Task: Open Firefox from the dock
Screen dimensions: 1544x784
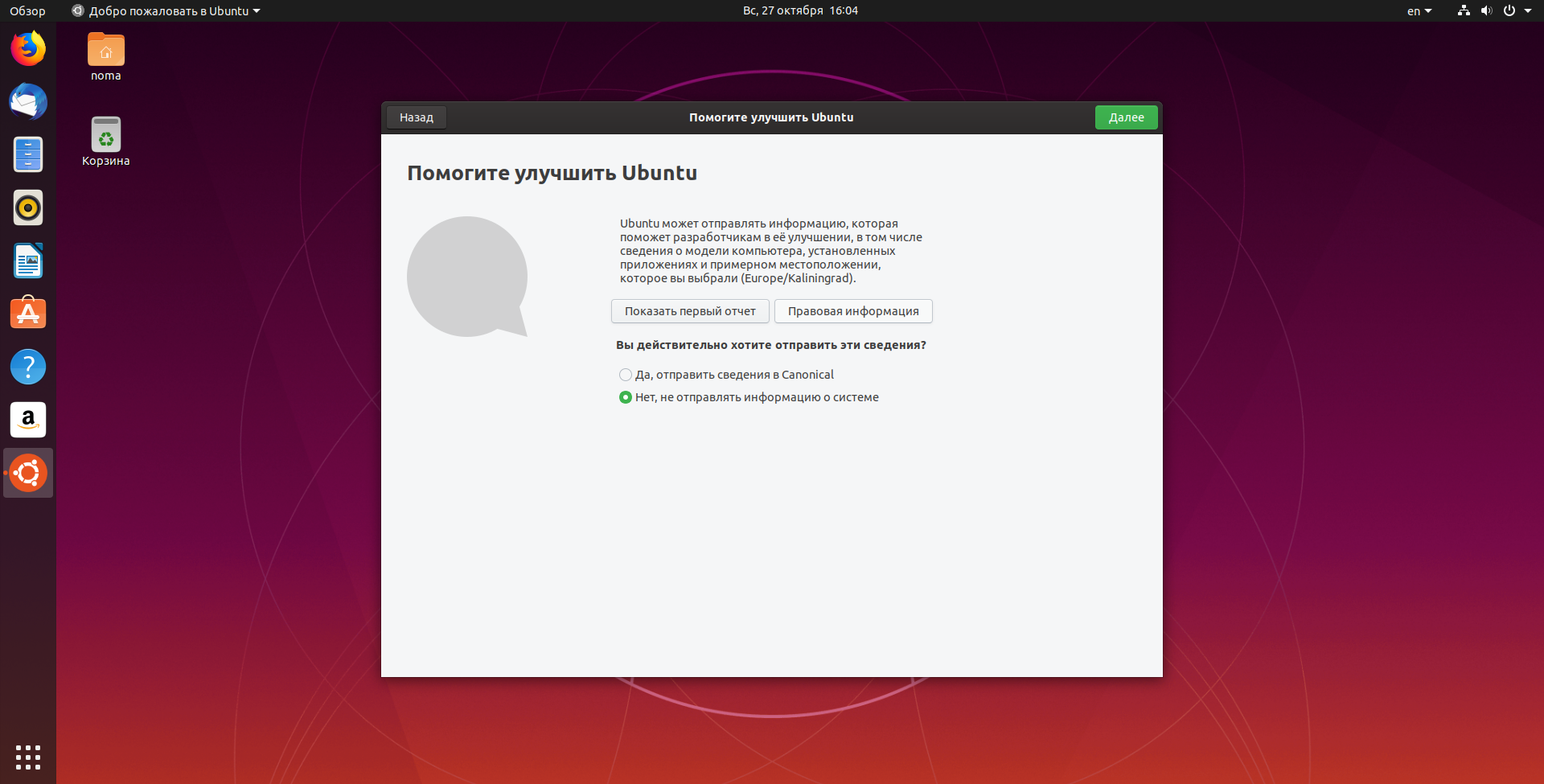Action: click(28, 49)
